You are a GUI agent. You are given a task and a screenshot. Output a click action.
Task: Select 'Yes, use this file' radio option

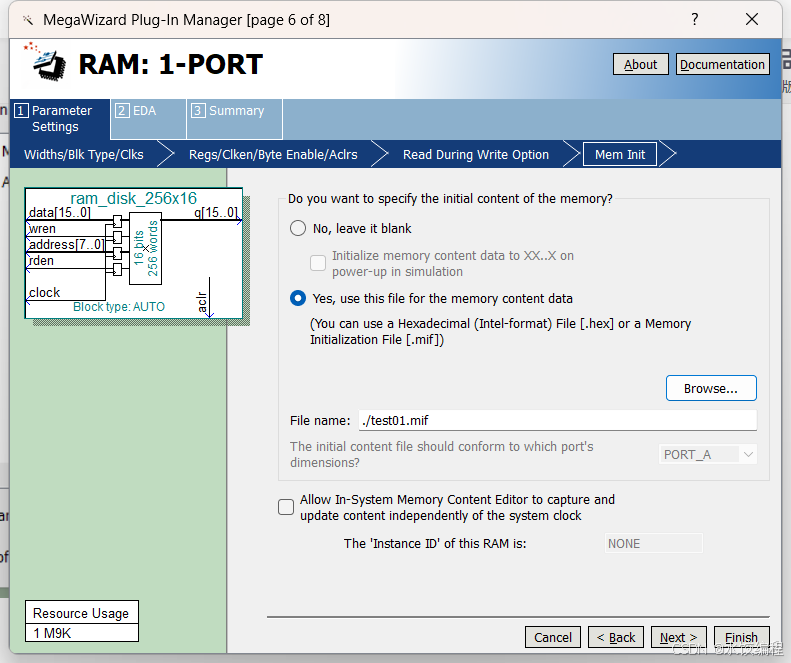coord(298,298)
